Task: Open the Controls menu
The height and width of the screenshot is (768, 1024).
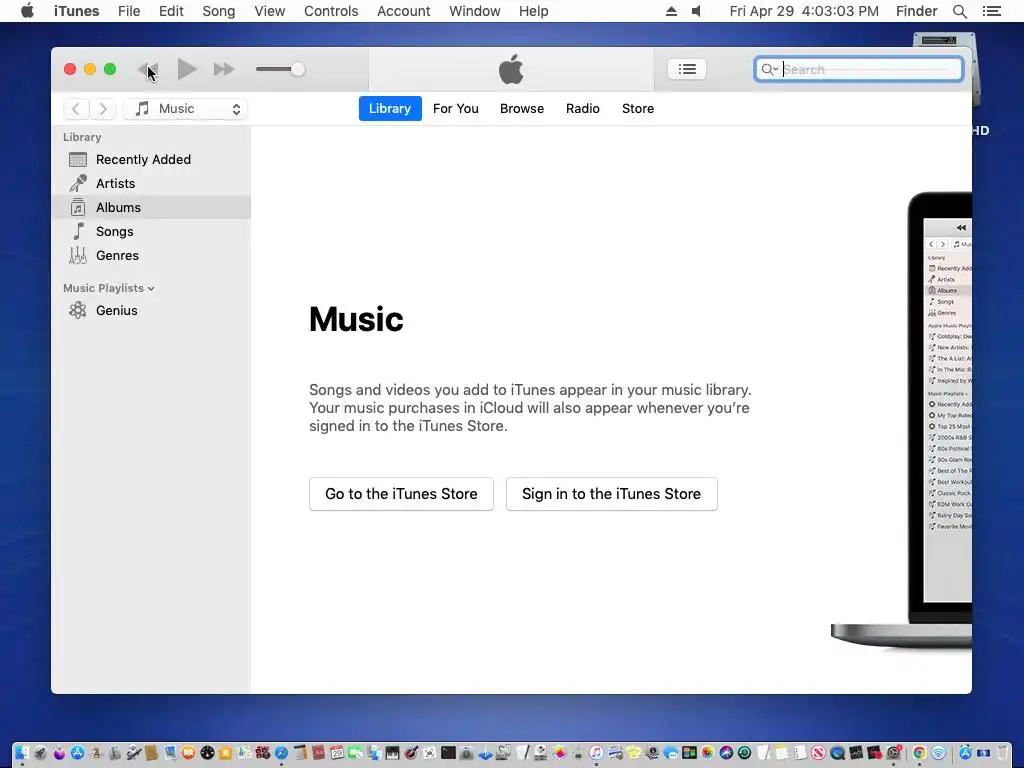Action: pos(331,11)
